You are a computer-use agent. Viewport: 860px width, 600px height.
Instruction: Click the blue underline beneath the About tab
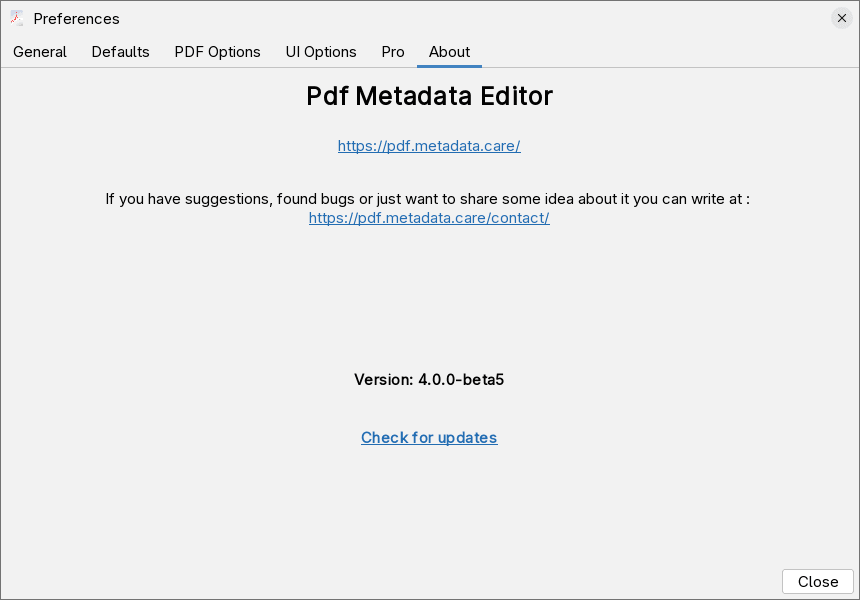pyautogui.click(x=449, y=66)
